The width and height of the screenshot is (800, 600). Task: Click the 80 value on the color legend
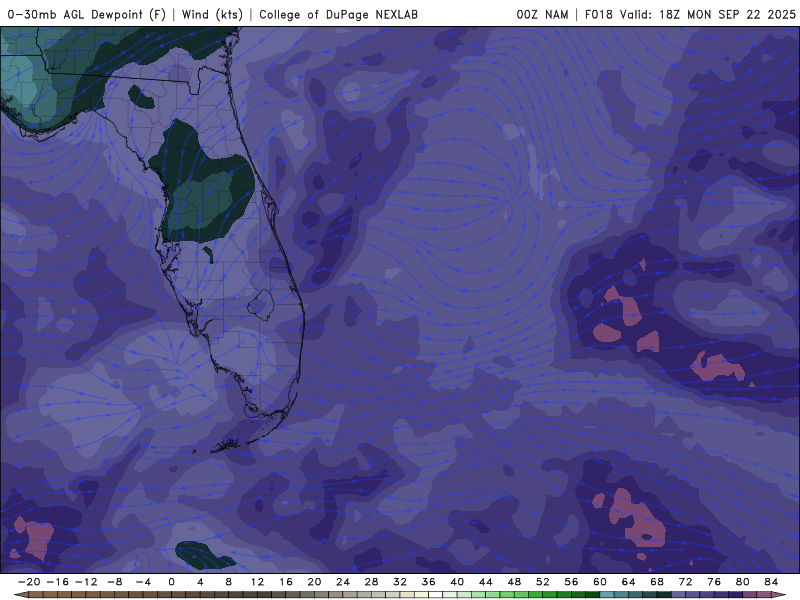point(743,582)
